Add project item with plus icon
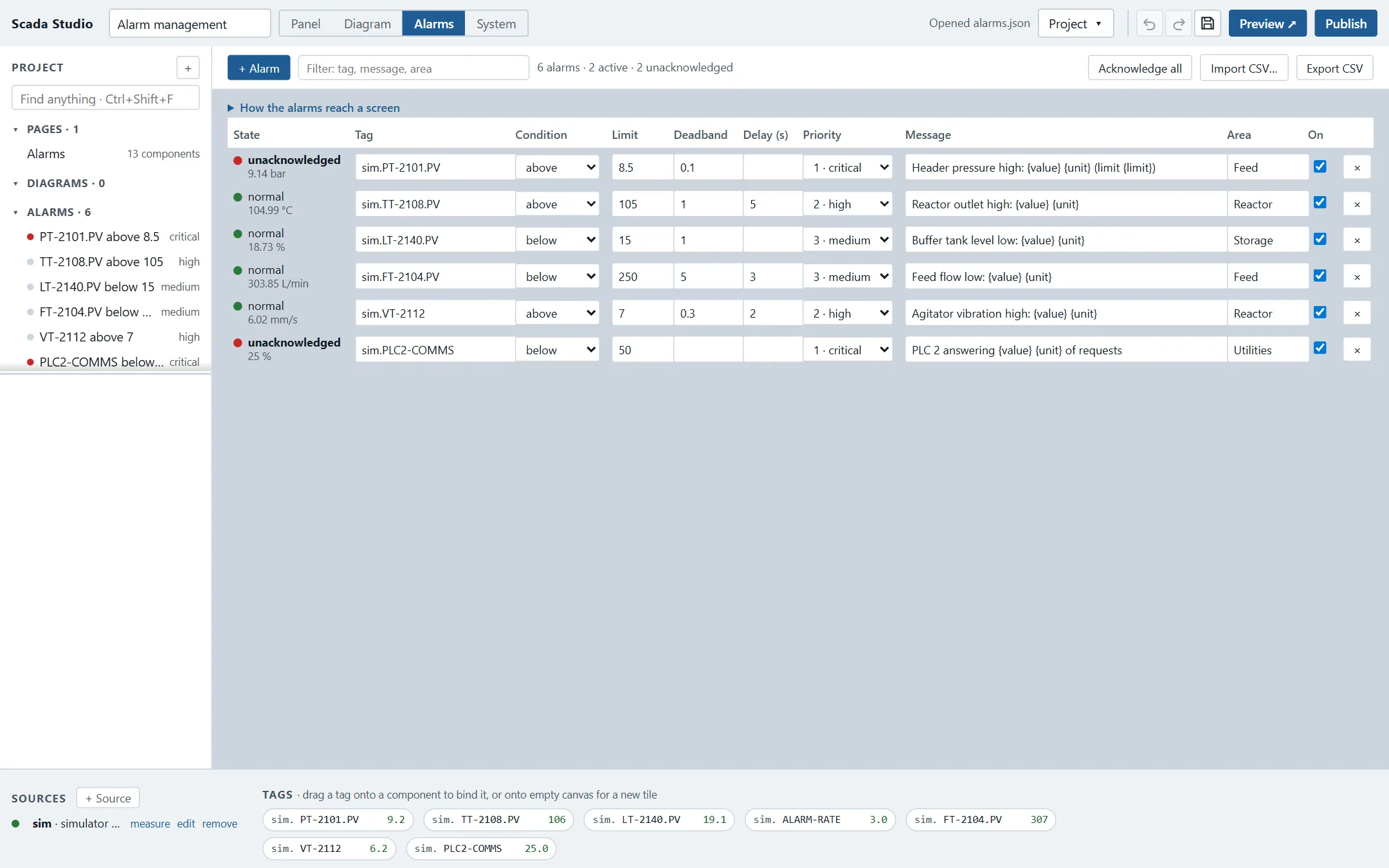1389x868 pixels. pos(188,68)
